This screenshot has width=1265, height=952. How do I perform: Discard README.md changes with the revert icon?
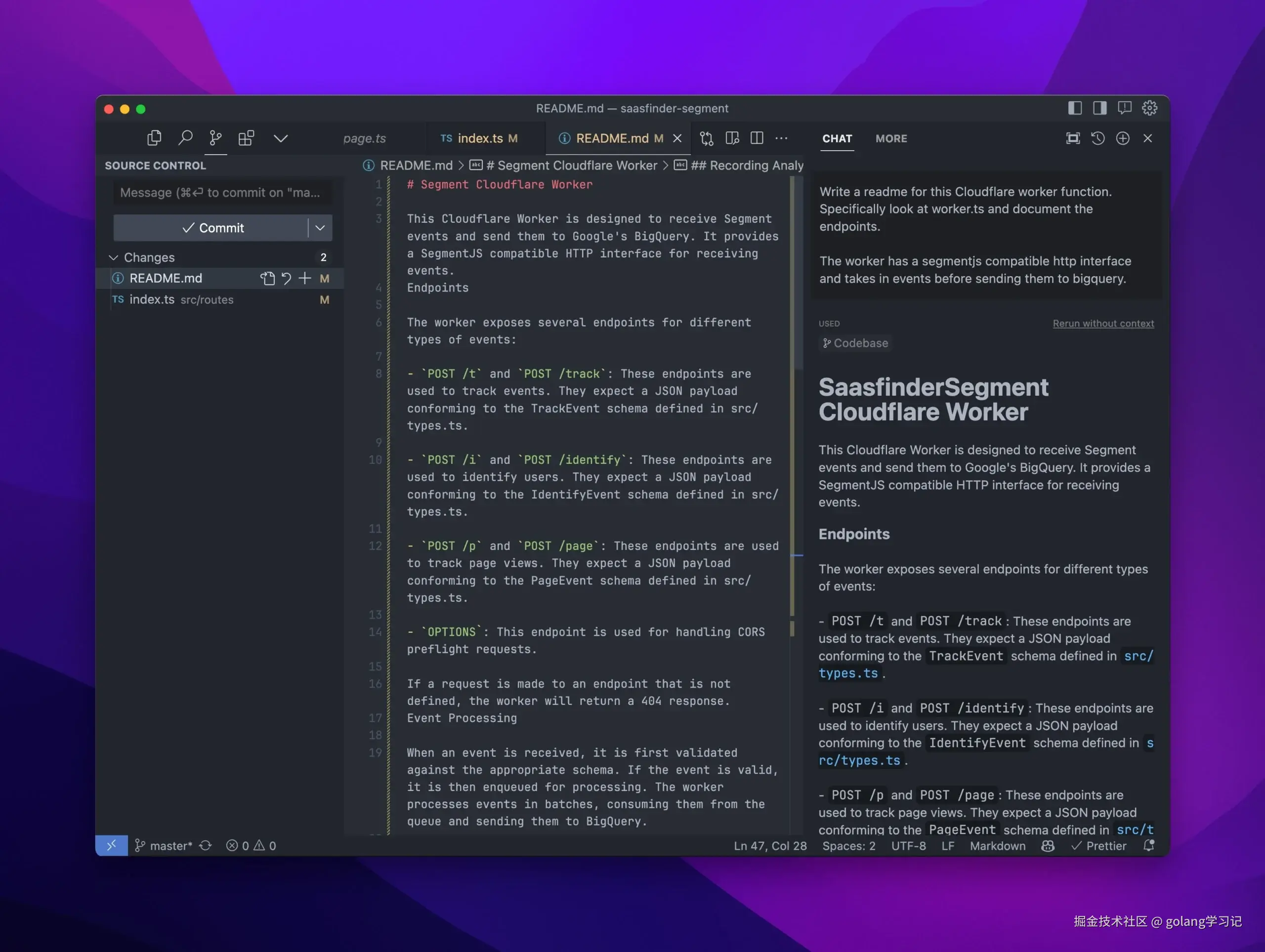pos(287,279)
